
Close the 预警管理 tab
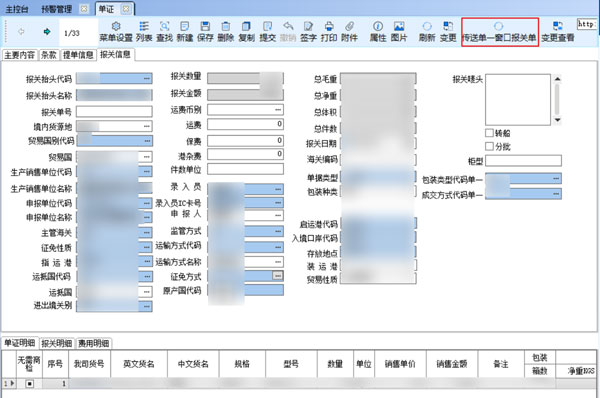[x=84, y=9]
